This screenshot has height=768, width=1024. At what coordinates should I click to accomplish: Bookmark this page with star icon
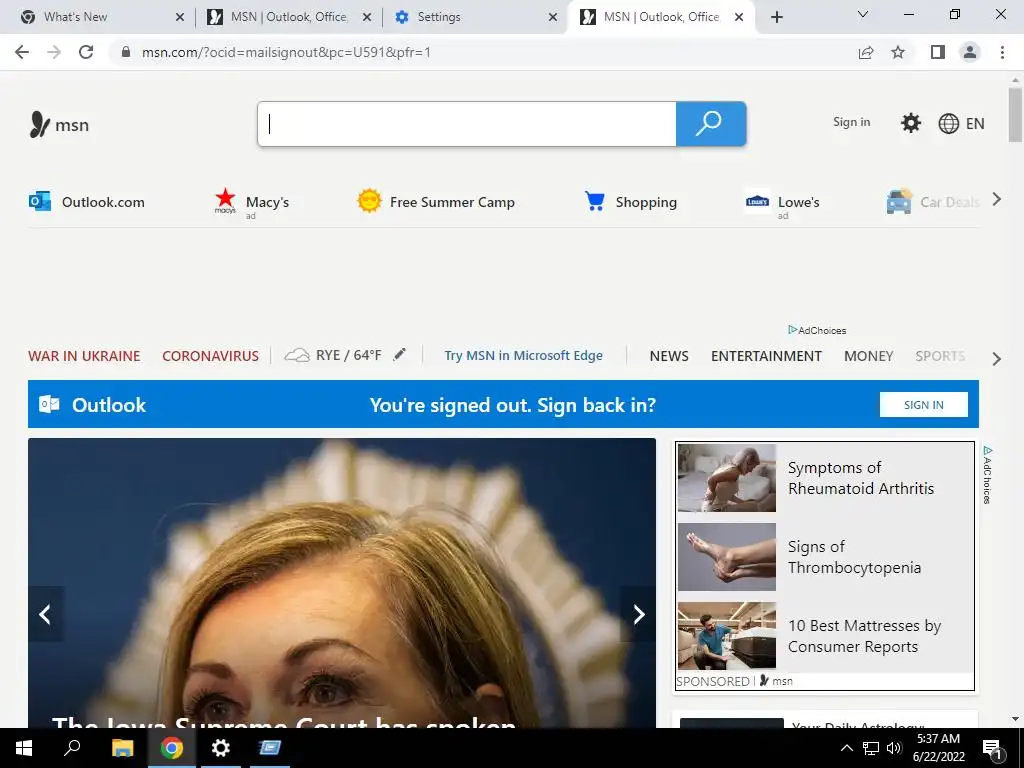(898, 52)
